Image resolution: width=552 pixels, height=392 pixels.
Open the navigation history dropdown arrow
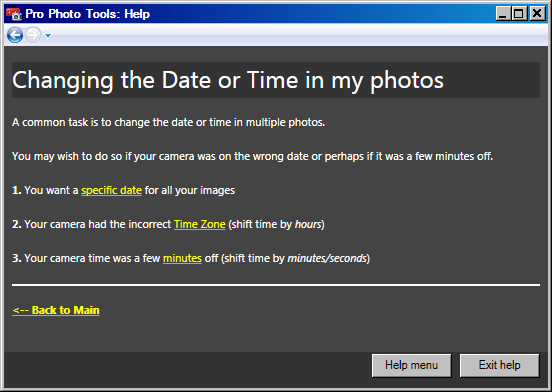point(48,35)
